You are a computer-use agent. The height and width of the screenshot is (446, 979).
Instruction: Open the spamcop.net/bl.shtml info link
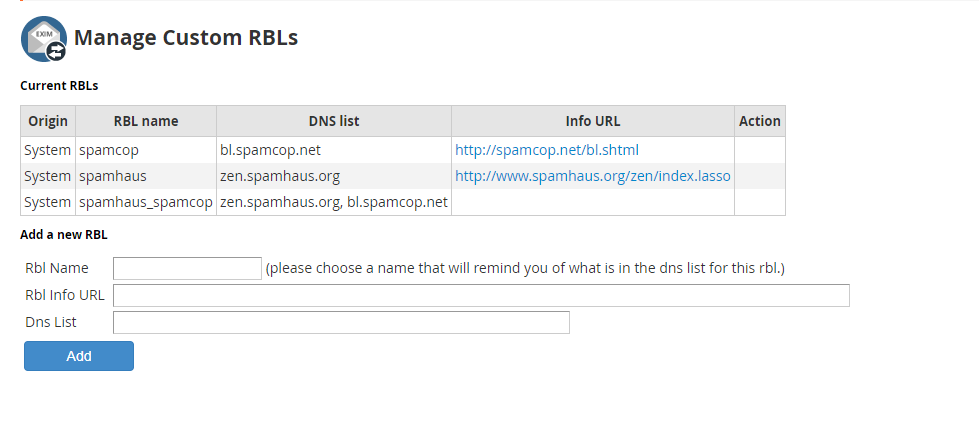click(546, 150)
